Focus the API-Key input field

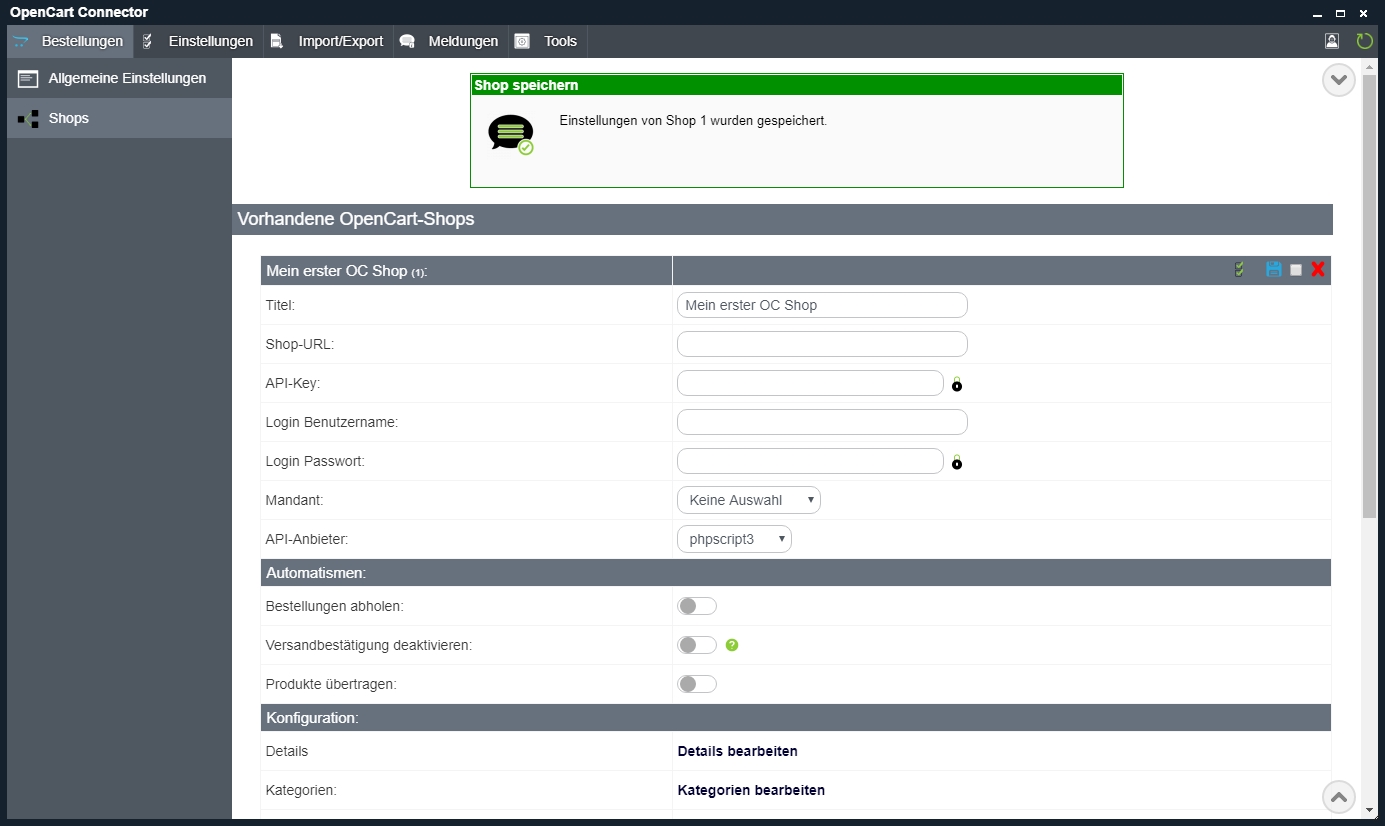click(x=810, y=383)
